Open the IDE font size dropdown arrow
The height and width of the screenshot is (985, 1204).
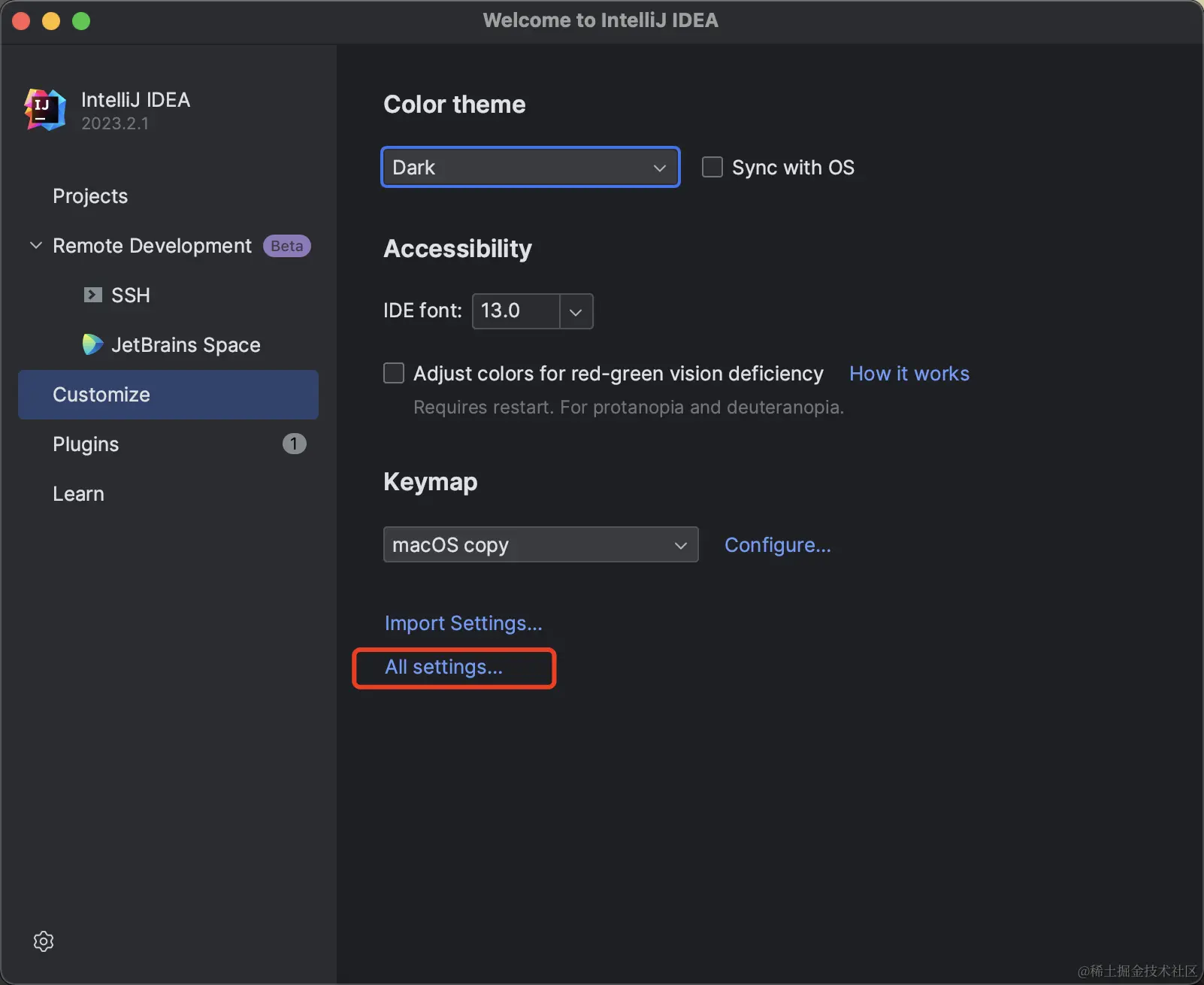pyautogui.click(x=576, y=311)
